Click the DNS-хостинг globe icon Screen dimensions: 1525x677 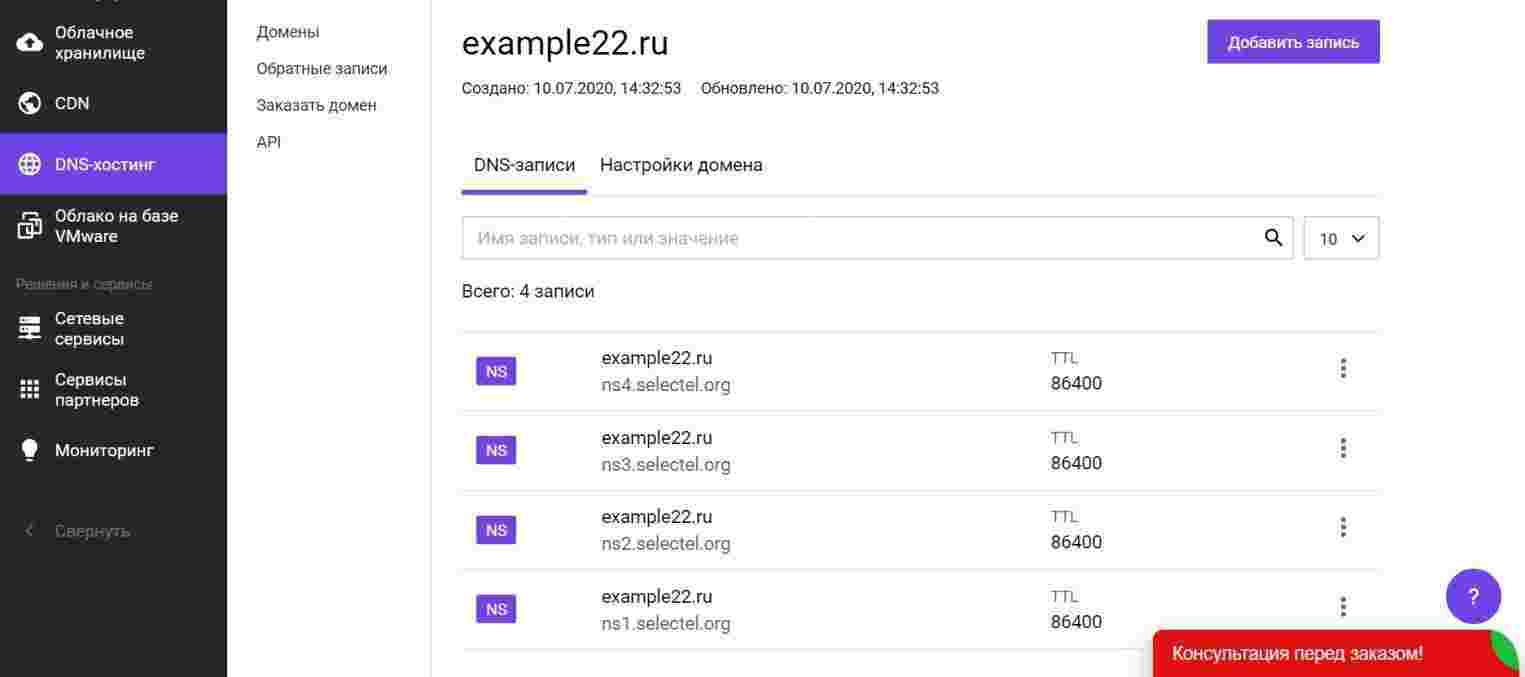(30, 164)
